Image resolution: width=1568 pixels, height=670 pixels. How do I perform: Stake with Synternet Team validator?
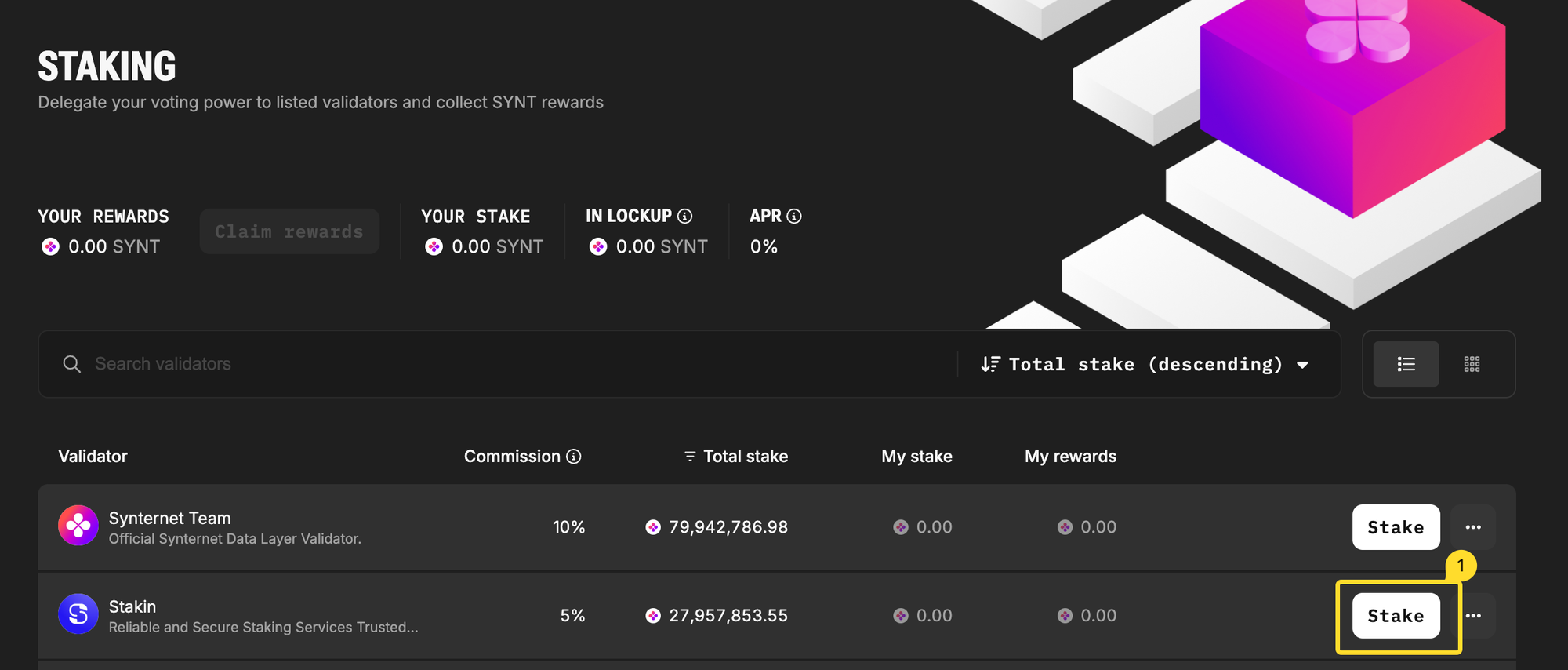(1396, 527)
